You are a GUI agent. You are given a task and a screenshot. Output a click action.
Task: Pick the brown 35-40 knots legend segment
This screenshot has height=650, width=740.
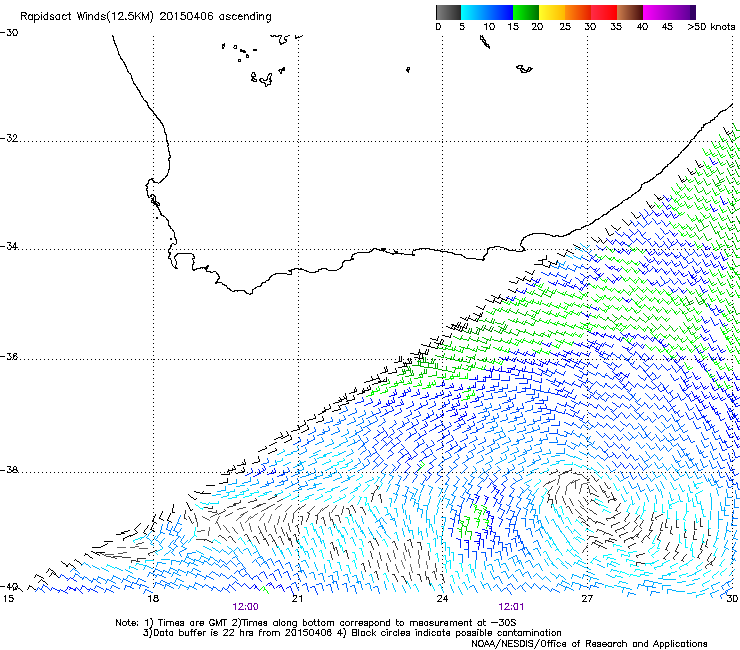coord(630,12)
